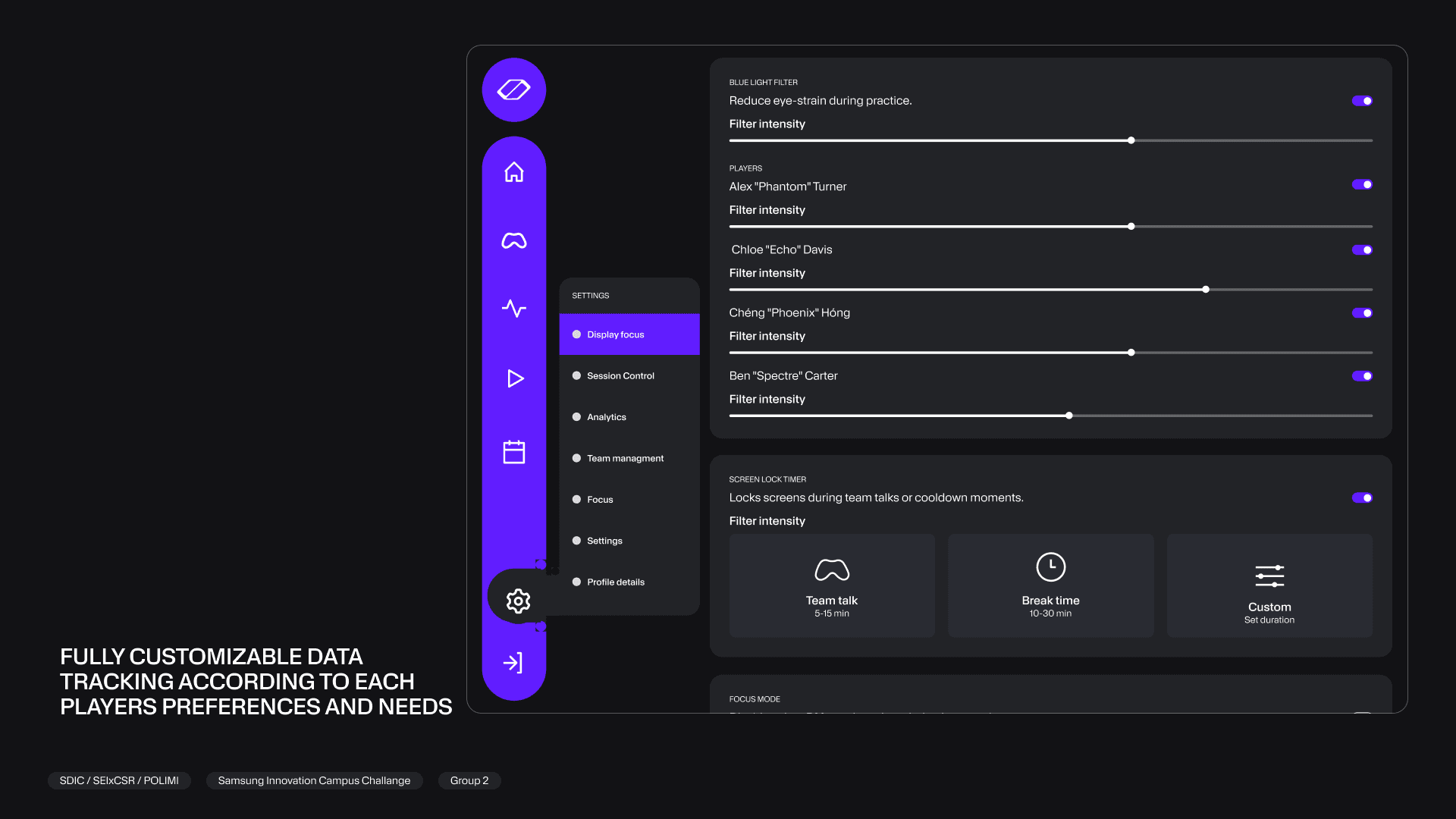This screenshot has width=1456, height=819.
Task: Click the settings gear icon
Action: tap(518, 601)
